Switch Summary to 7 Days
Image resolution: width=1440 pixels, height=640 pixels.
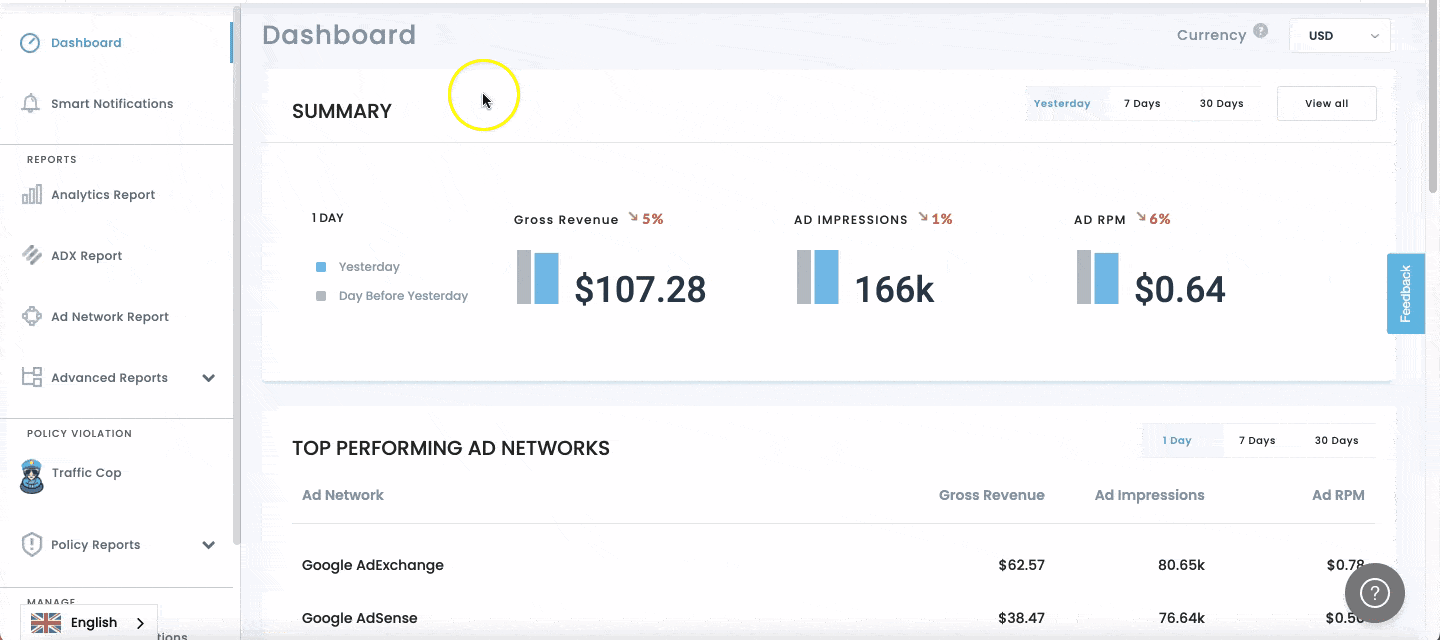(1141, 104)
